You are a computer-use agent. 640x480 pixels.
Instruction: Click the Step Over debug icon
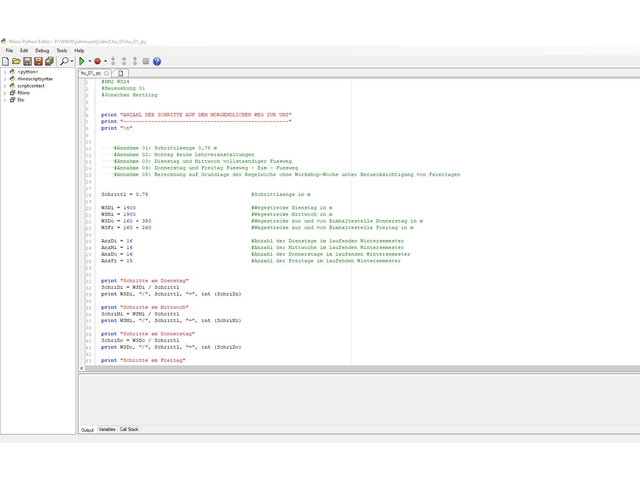pyautogui.click(x=124, y=61)
